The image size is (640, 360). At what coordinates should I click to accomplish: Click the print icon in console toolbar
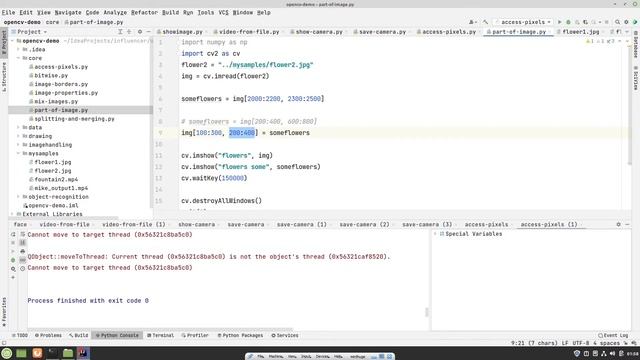point(22,251)
